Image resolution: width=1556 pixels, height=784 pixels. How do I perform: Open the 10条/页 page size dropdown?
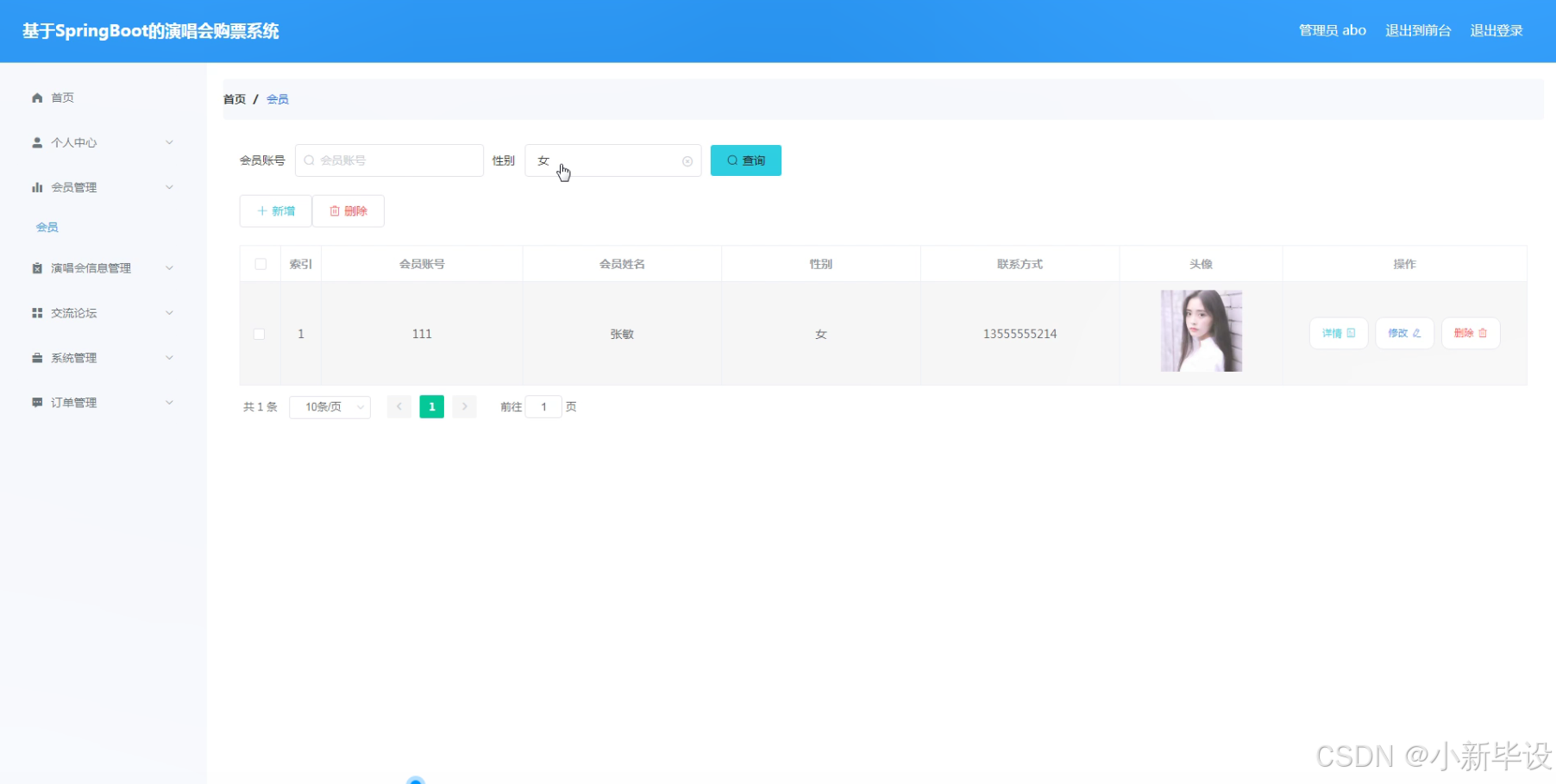coord(329,406)
